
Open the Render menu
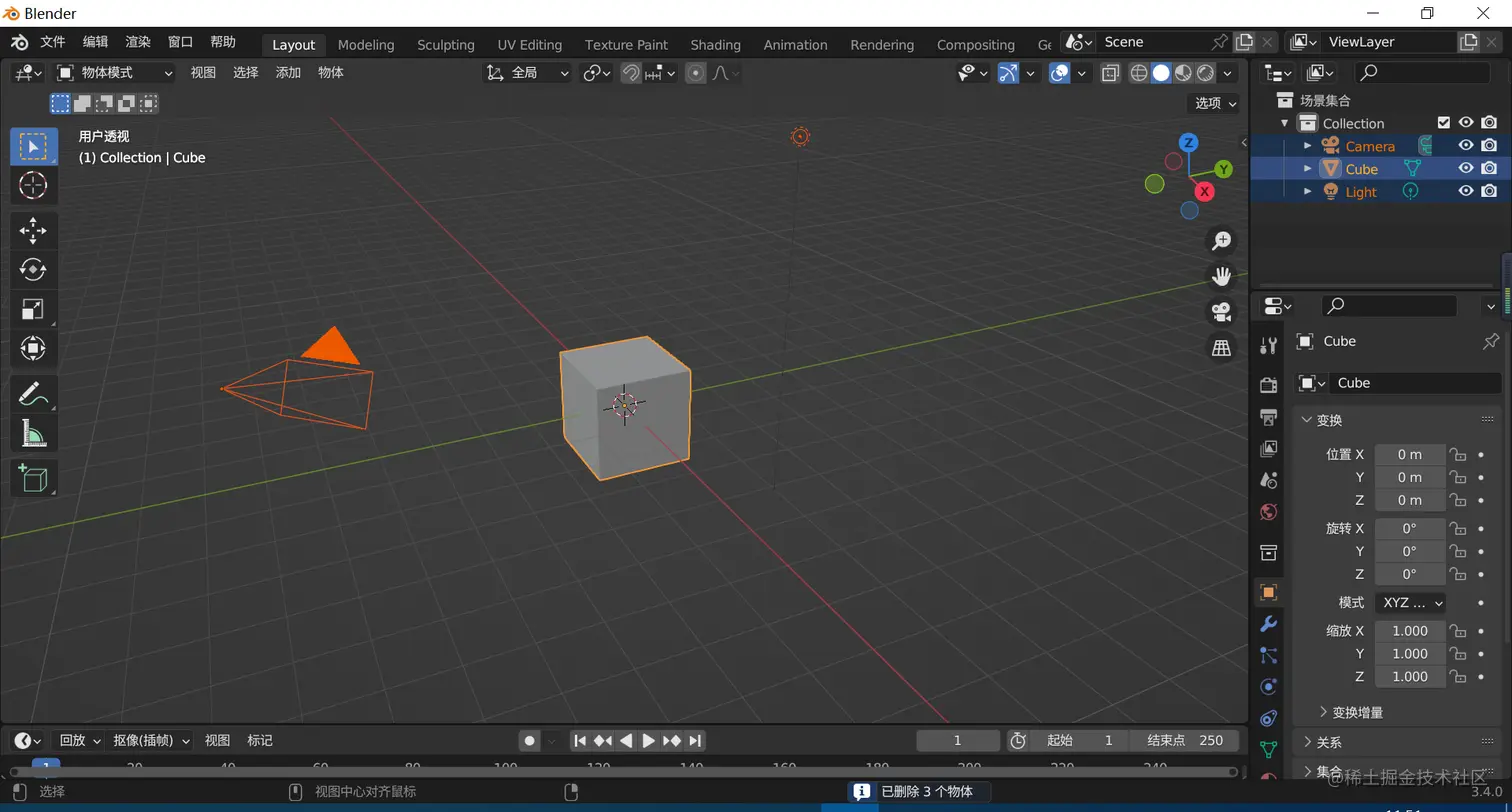point(138,42)
